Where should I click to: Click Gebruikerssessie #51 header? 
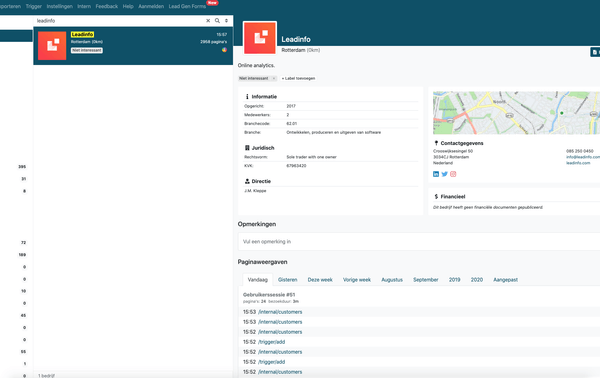[269, 295]
